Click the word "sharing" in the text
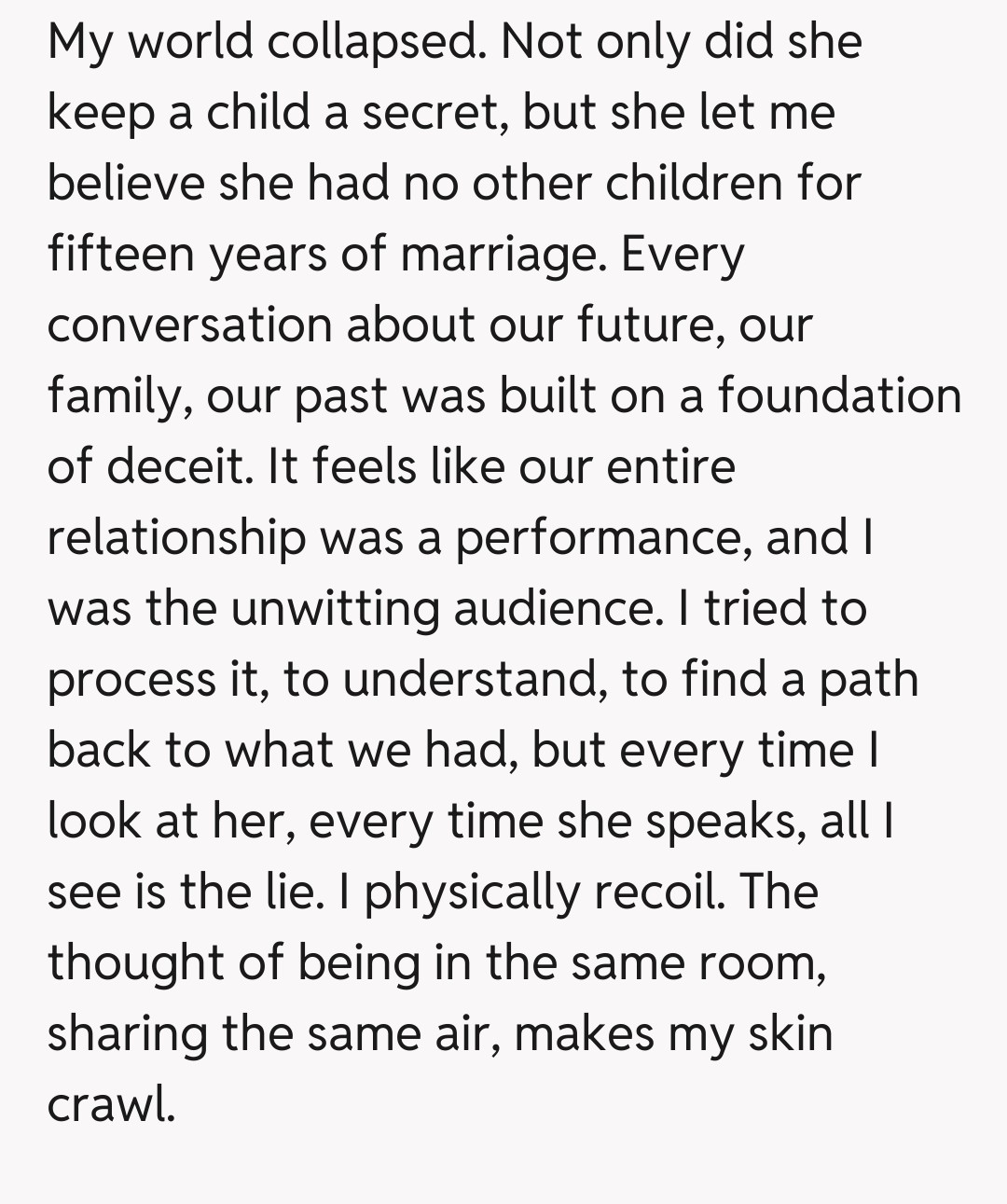 coord(127,1035)
